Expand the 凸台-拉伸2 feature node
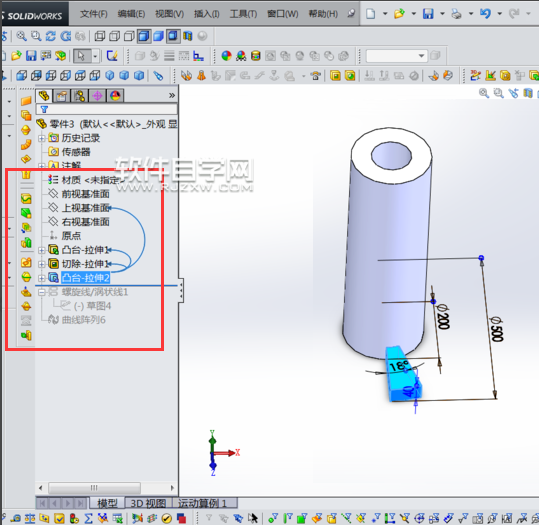The height and width of the screenshot is (525, 539). coord(42,278)
